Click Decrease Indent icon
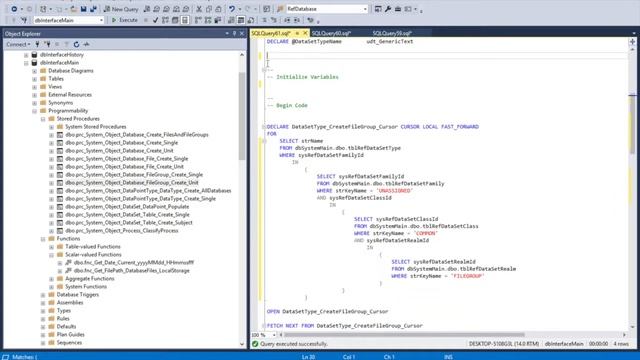The height and width of the screenshot is (360, 640). [x=287, y=20]
